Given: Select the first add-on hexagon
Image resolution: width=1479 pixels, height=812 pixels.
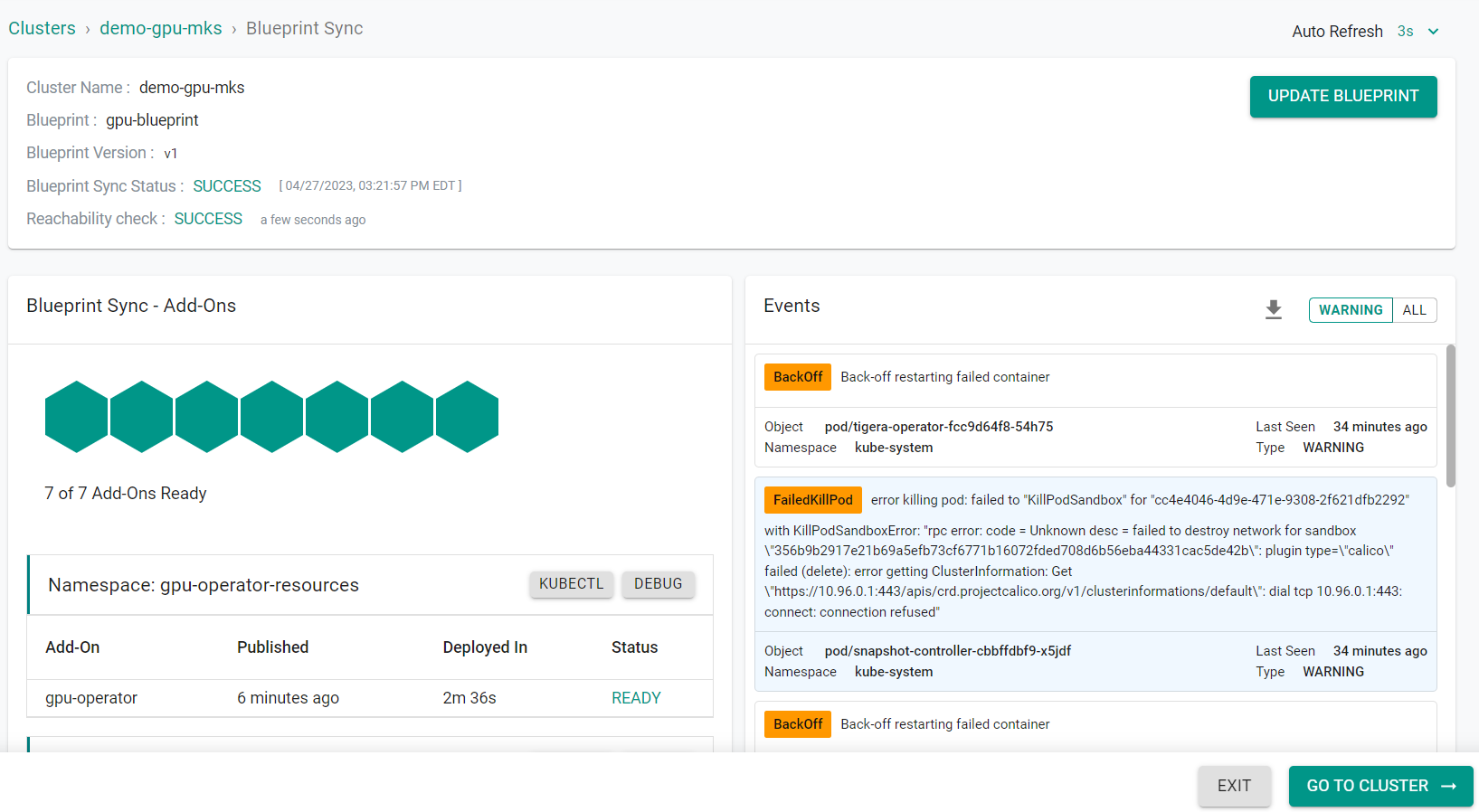Looking at the screenshot, I should pos(77,417).
